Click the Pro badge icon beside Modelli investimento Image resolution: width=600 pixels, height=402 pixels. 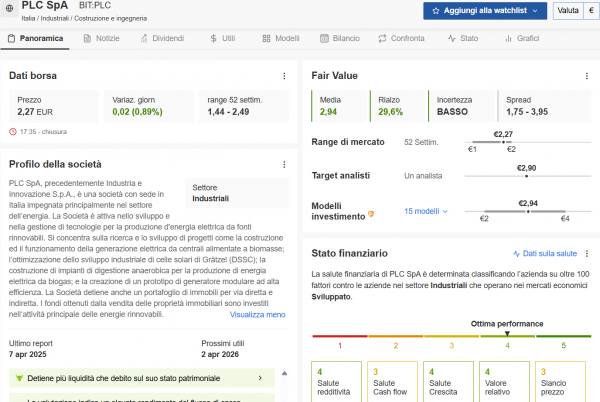(x=372, y=213)
